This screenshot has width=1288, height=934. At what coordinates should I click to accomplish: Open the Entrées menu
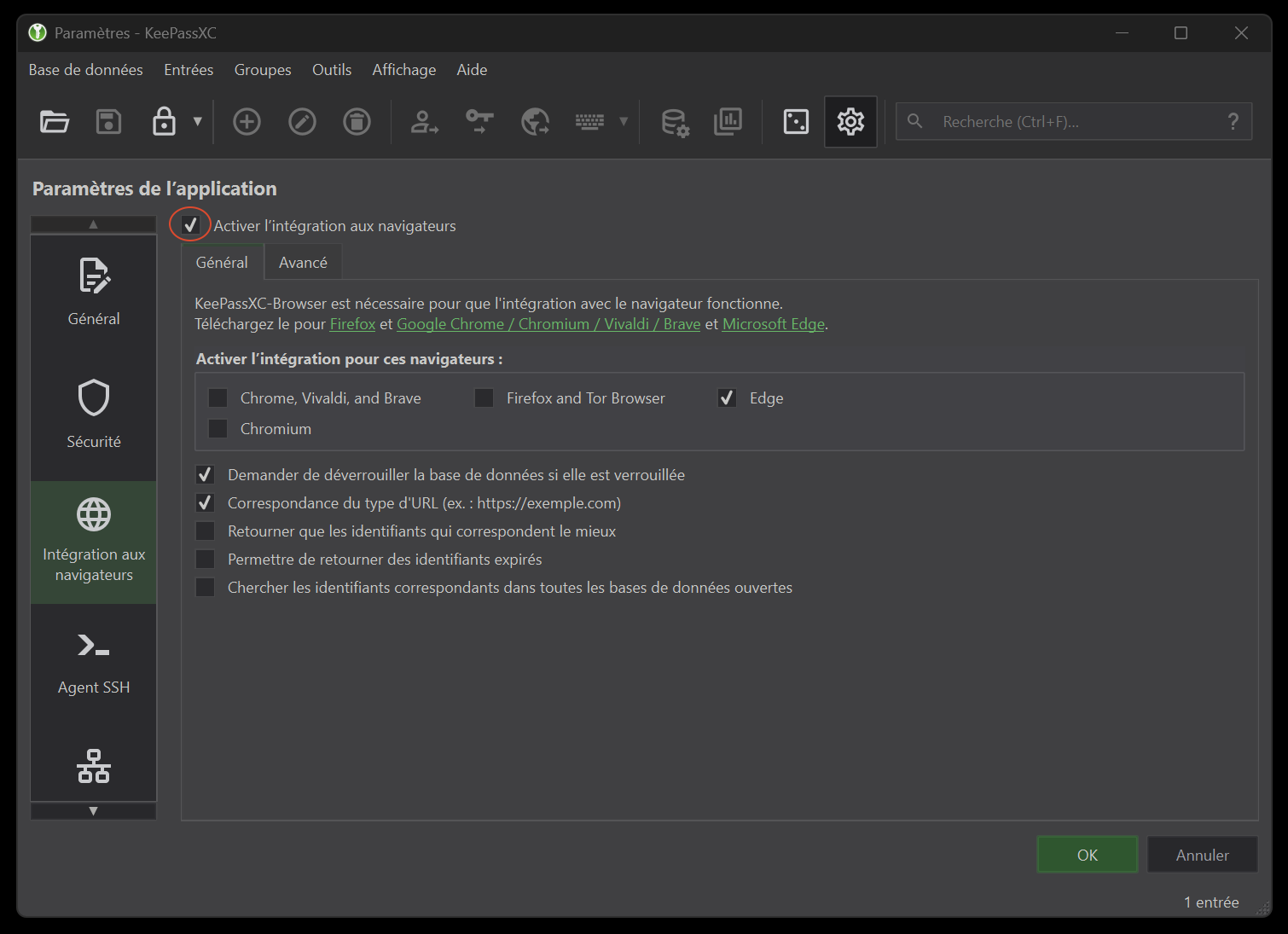(189, 70)
